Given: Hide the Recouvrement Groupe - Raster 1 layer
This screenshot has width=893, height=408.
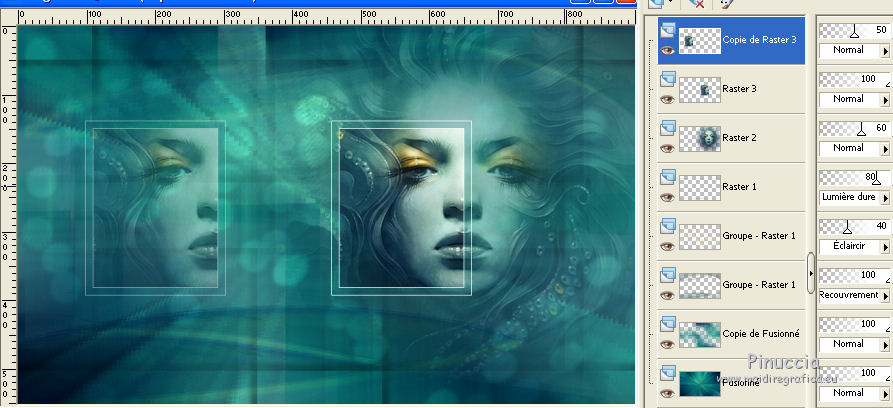Looking at the screenshot, I should (668, 295).
